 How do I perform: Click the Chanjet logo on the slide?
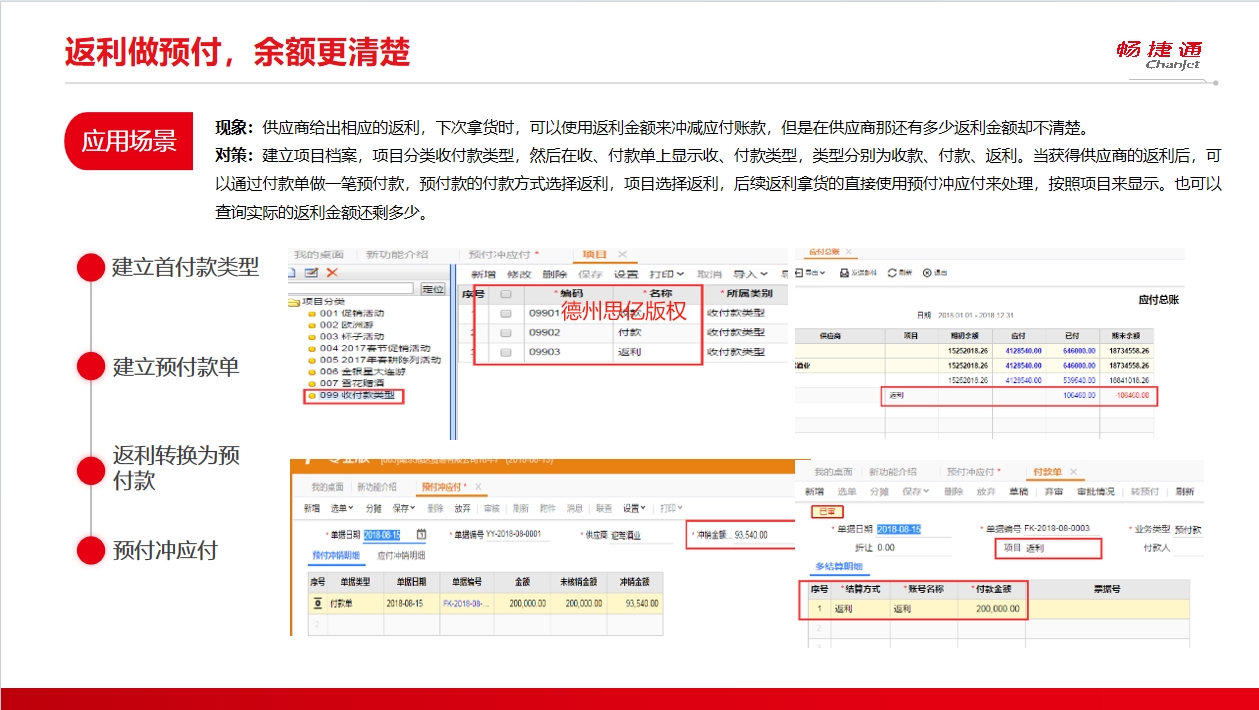[1159, 56]
